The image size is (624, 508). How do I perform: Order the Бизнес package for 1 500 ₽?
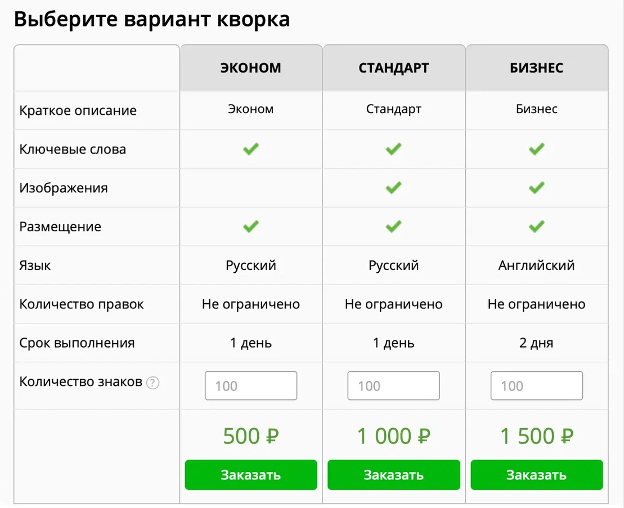pos(537,474)
